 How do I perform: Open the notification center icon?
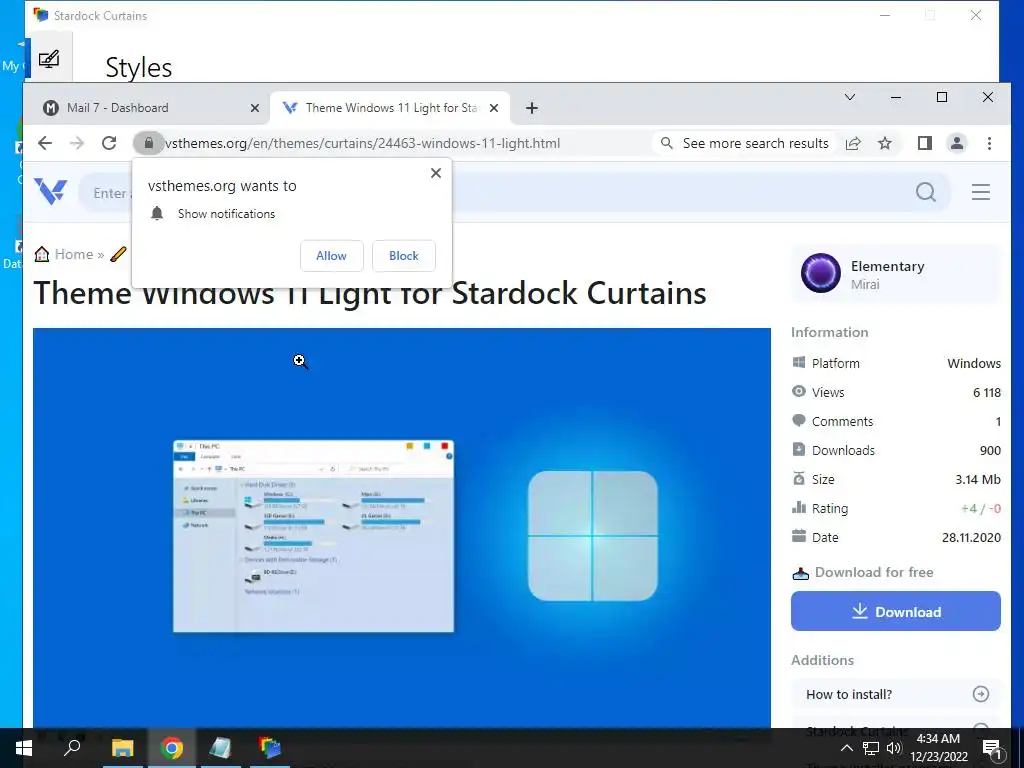(x=992, y=748)
